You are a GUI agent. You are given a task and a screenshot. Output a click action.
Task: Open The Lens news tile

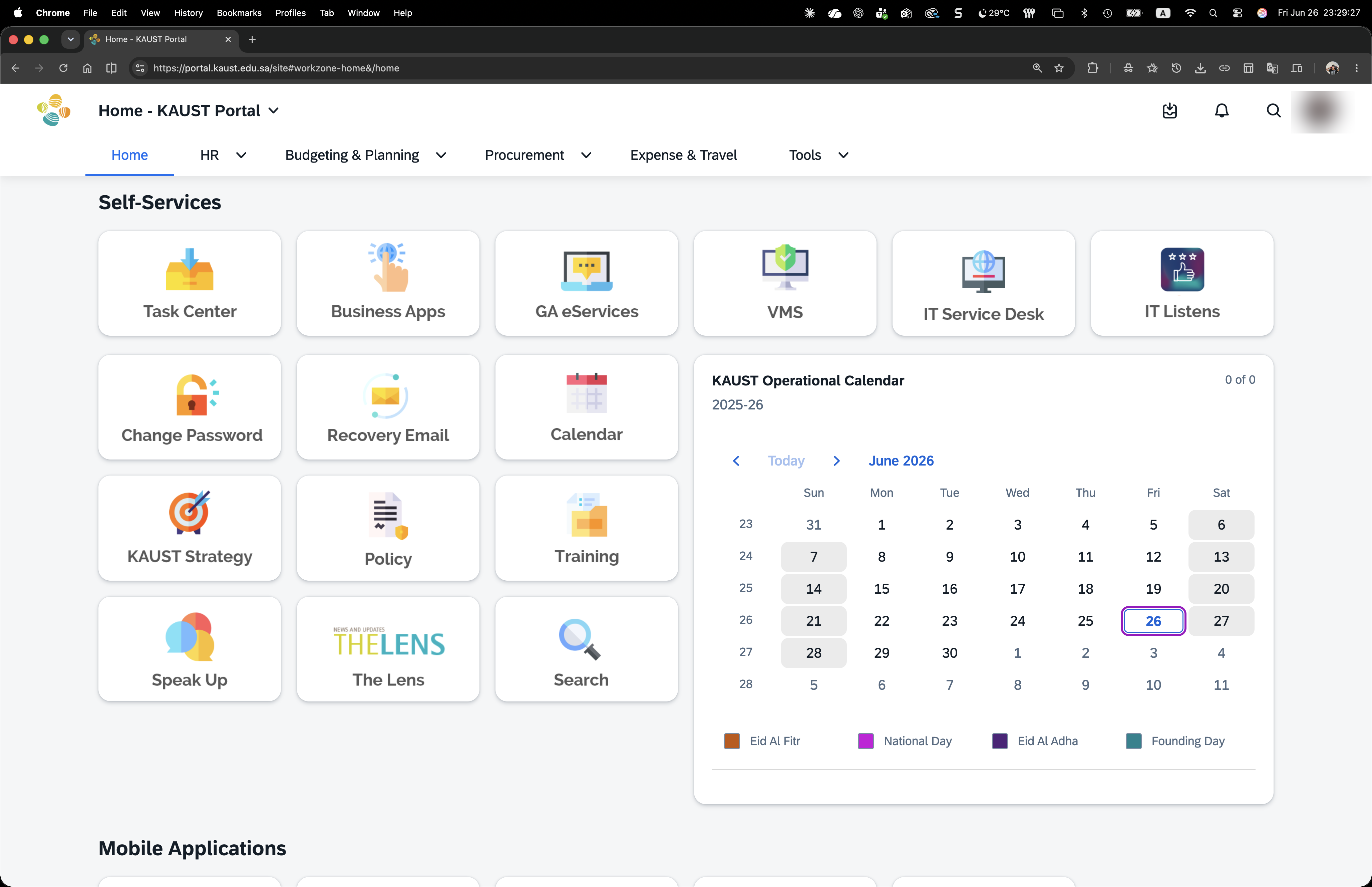pos(387,649)
